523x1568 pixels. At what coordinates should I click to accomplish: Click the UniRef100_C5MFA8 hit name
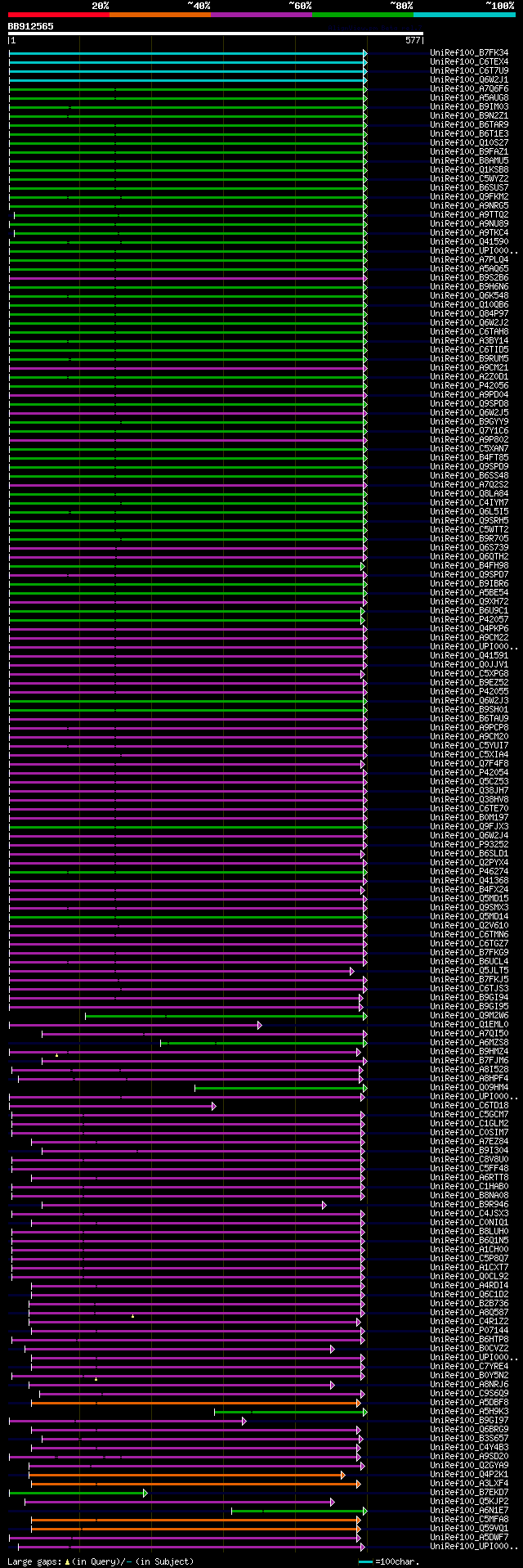pos(469,1519)
